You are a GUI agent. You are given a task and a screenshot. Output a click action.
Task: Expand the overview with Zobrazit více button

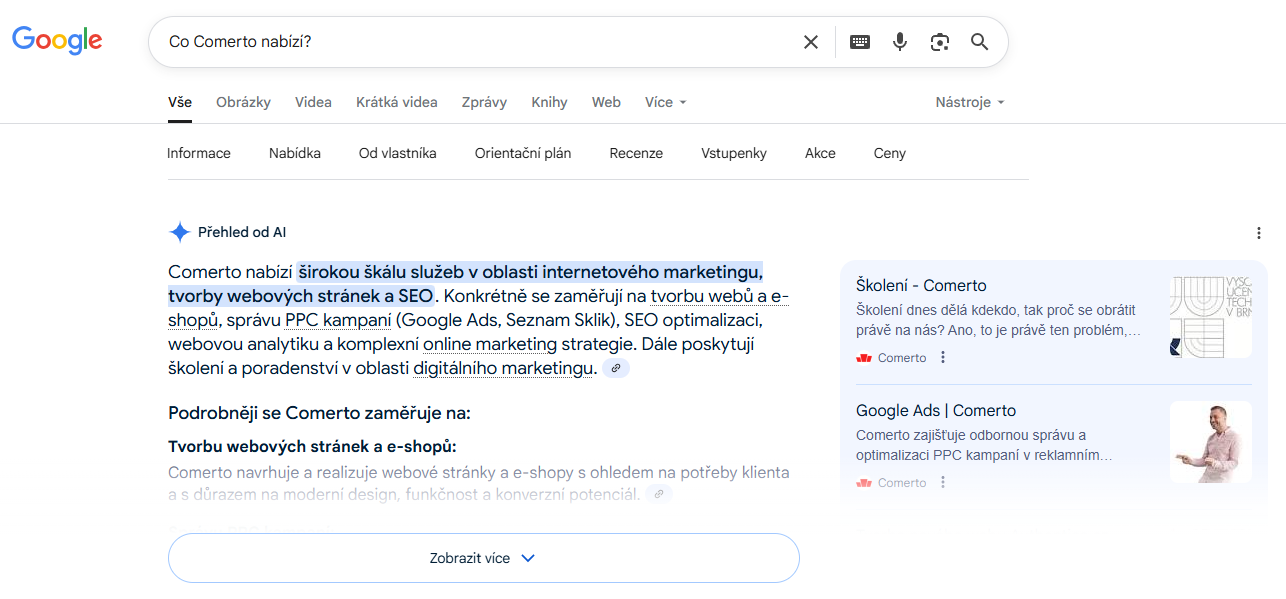pos(484,558)
